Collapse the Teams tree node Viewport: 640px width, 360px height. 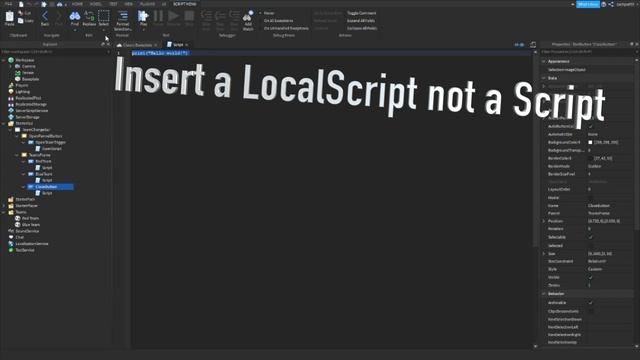[4, 212]
